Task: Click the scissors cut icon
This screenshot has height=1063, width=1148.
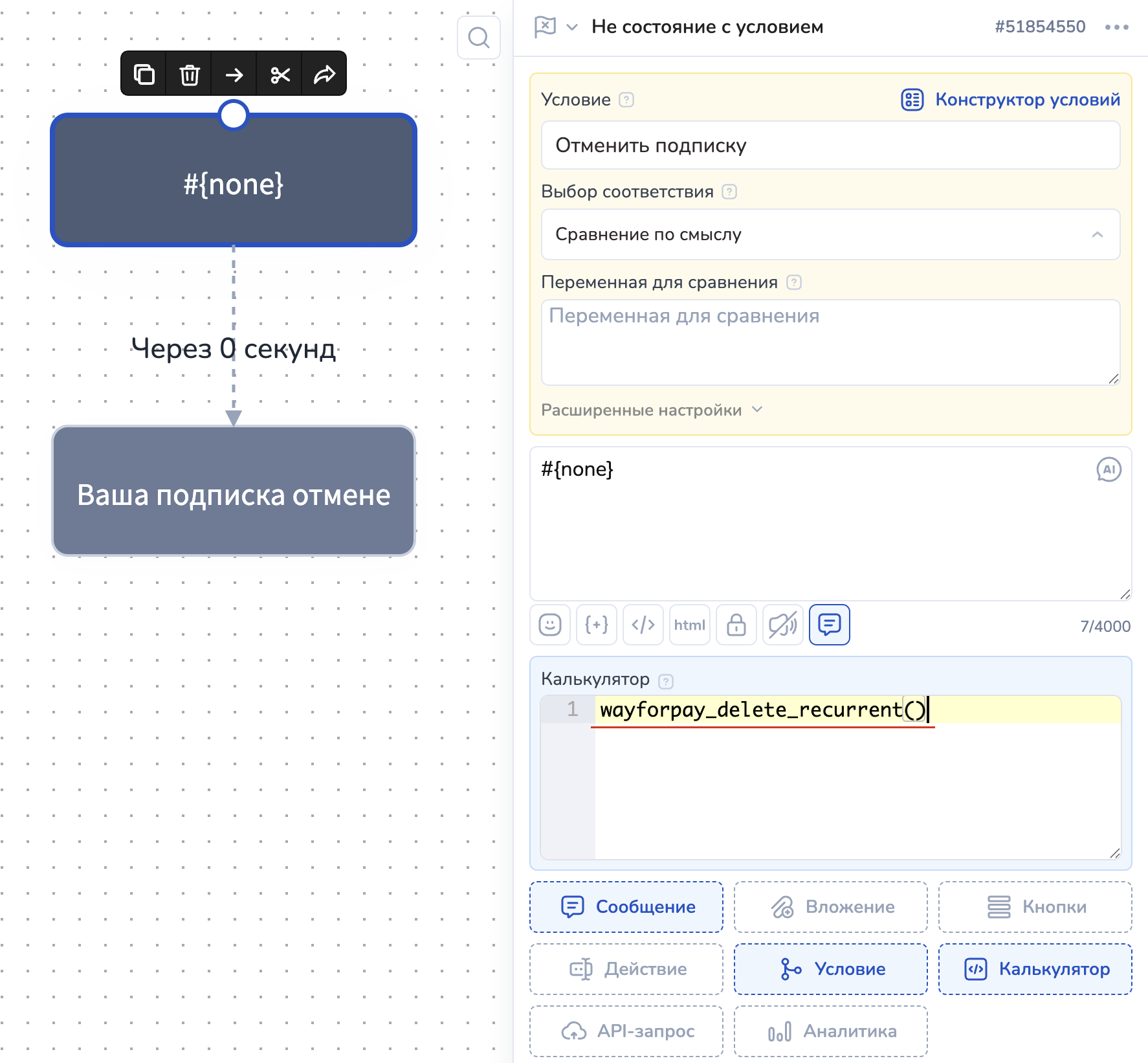Action: point(280,74)
